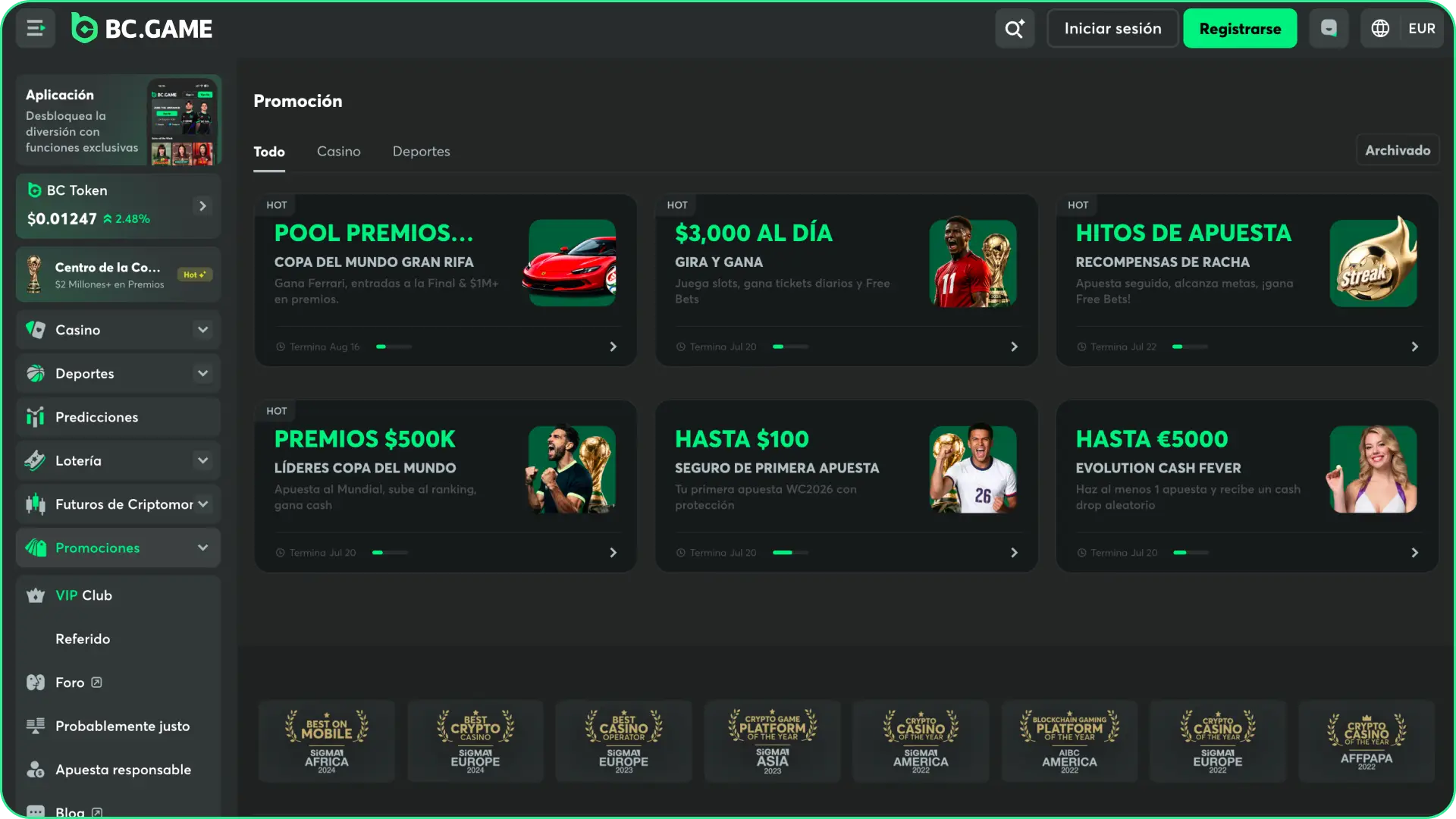The height and width of the screenshot is (819, 1456).
Task: Open the Centro de la Copa link
Action: [118, 275]
